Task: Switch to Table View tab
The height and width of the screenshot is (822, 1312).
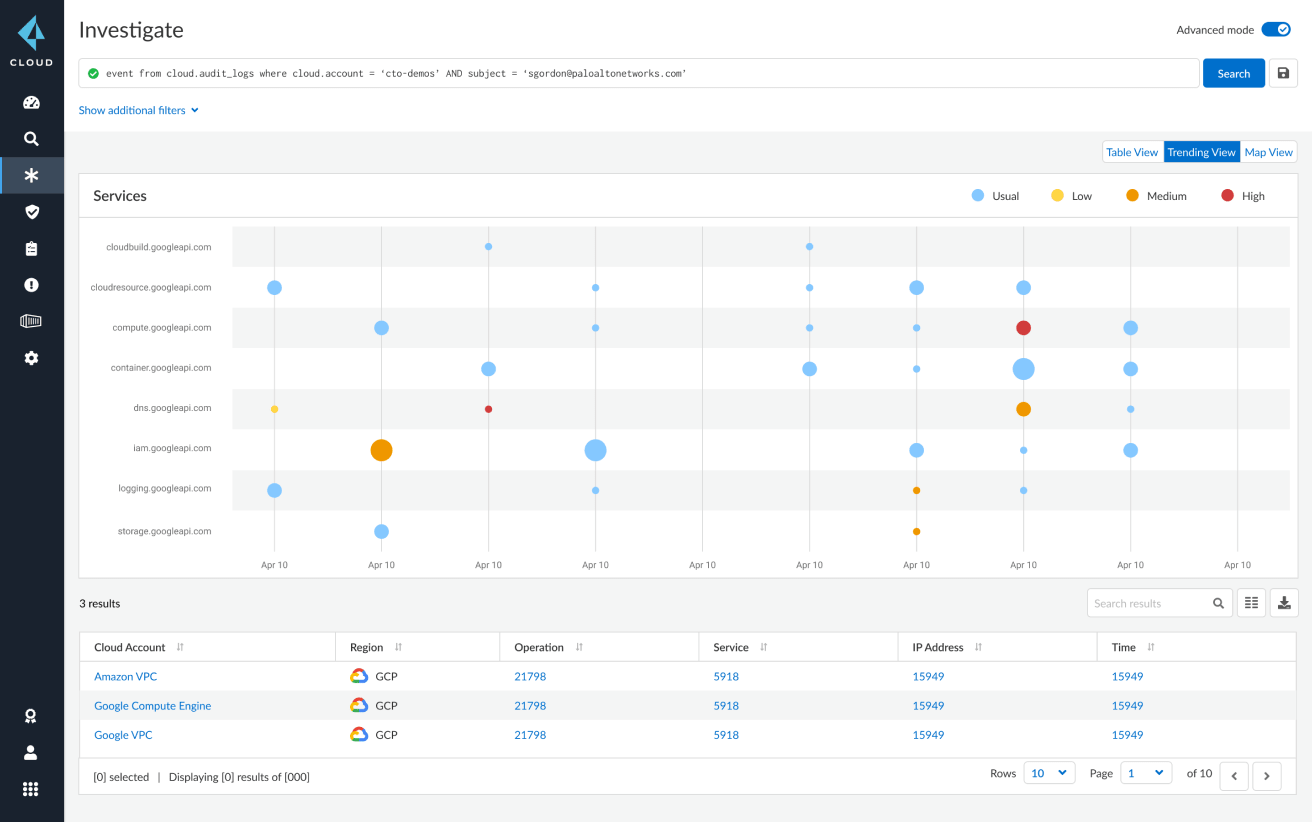Action: (1132, 151)
